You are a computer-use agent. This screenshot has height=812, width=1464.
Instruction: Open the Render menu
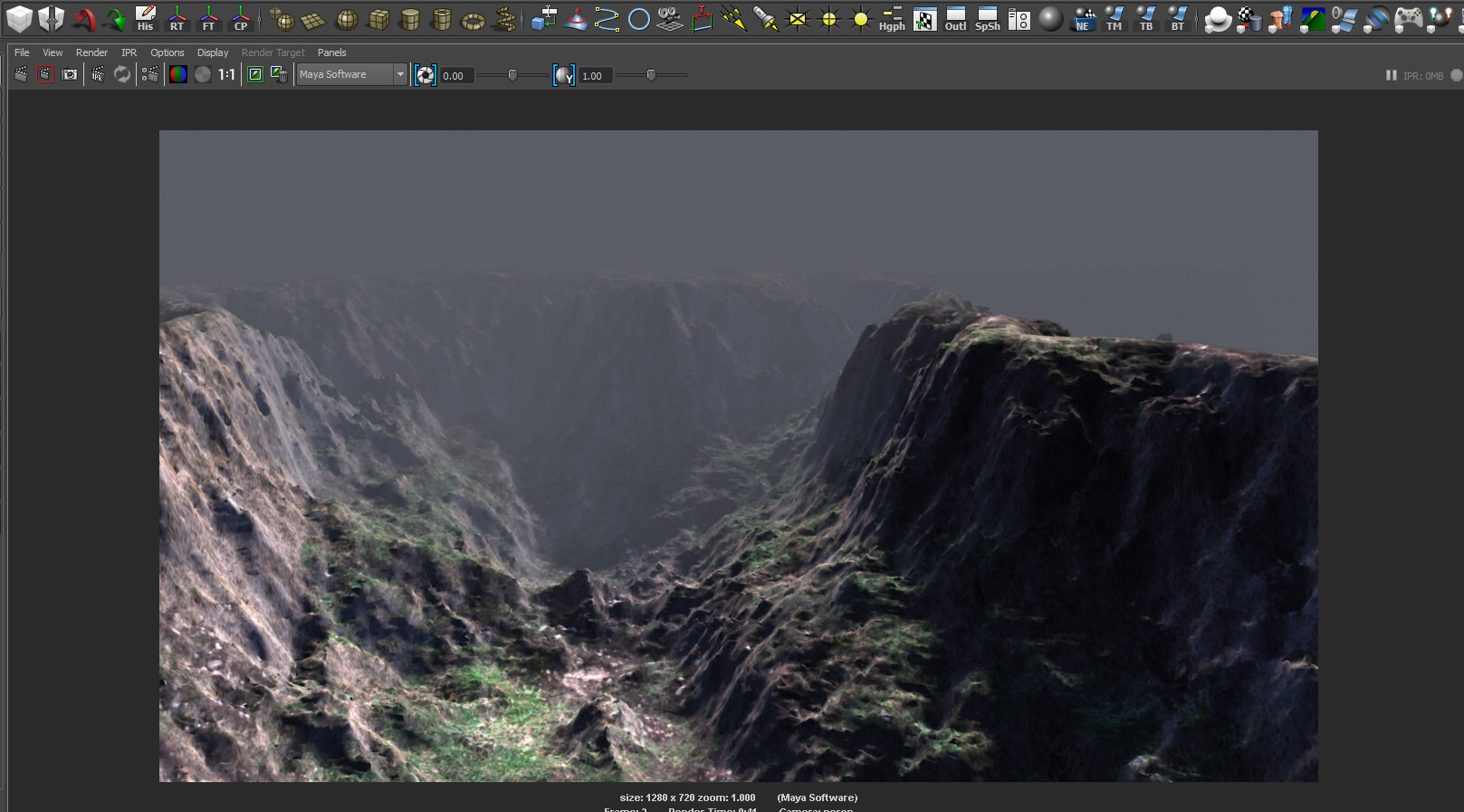91,53
